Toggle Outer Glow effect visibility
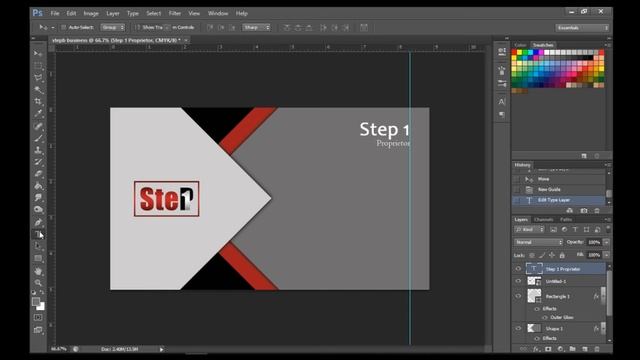The height and width of the screenshot is (360, 640). pyautogui.click(x=544, y=317)
